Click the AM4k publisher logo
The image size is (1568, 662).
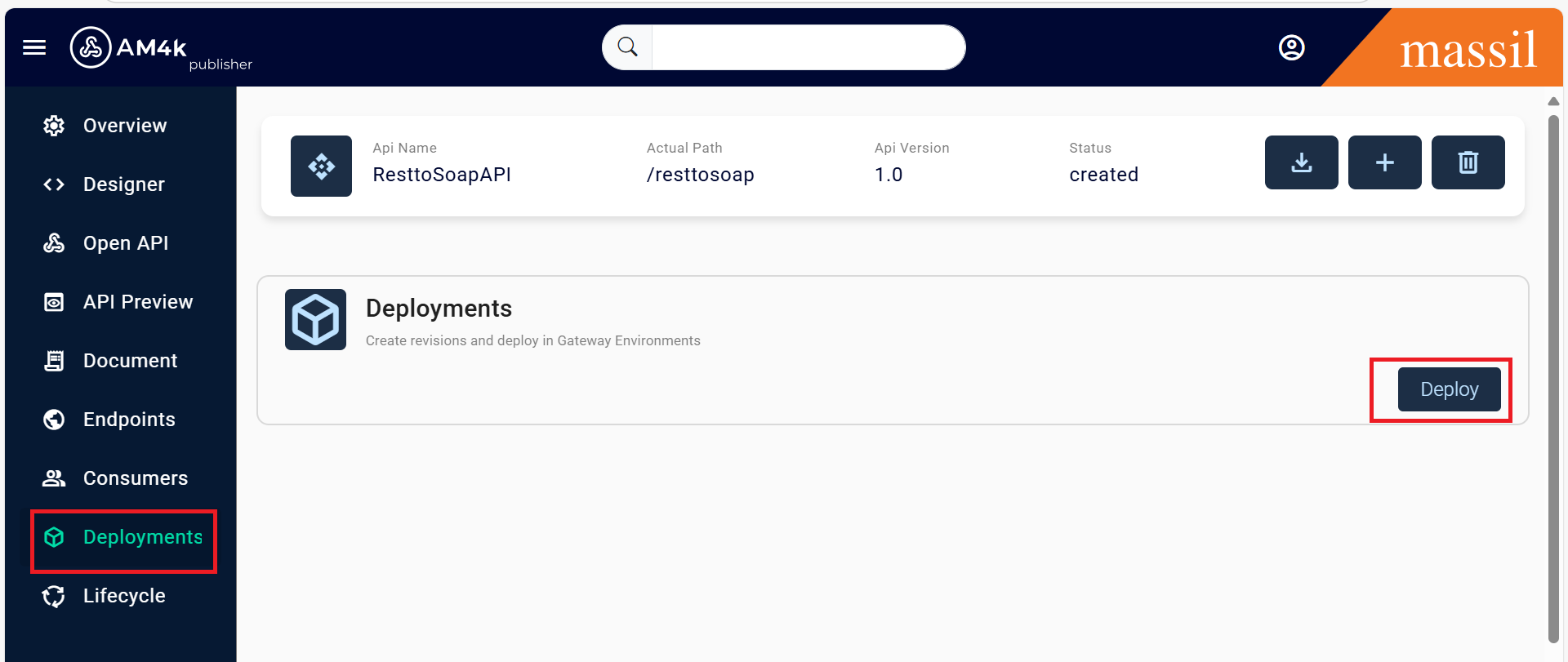[160, 49]
